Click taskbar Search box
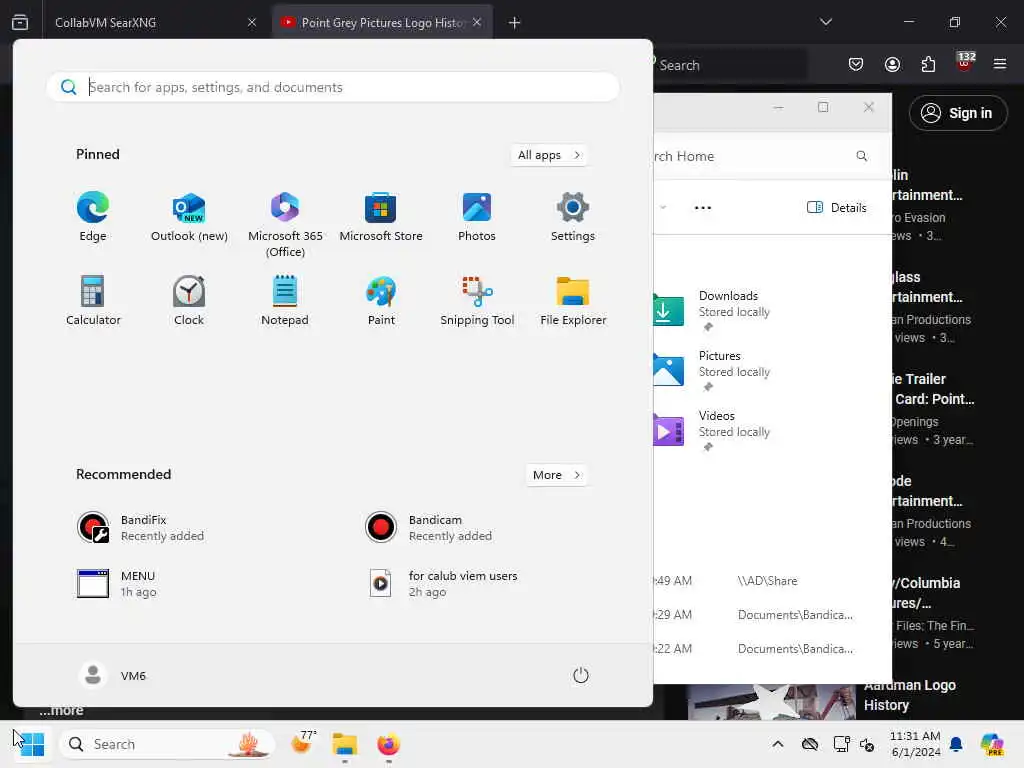 [167, 744]
